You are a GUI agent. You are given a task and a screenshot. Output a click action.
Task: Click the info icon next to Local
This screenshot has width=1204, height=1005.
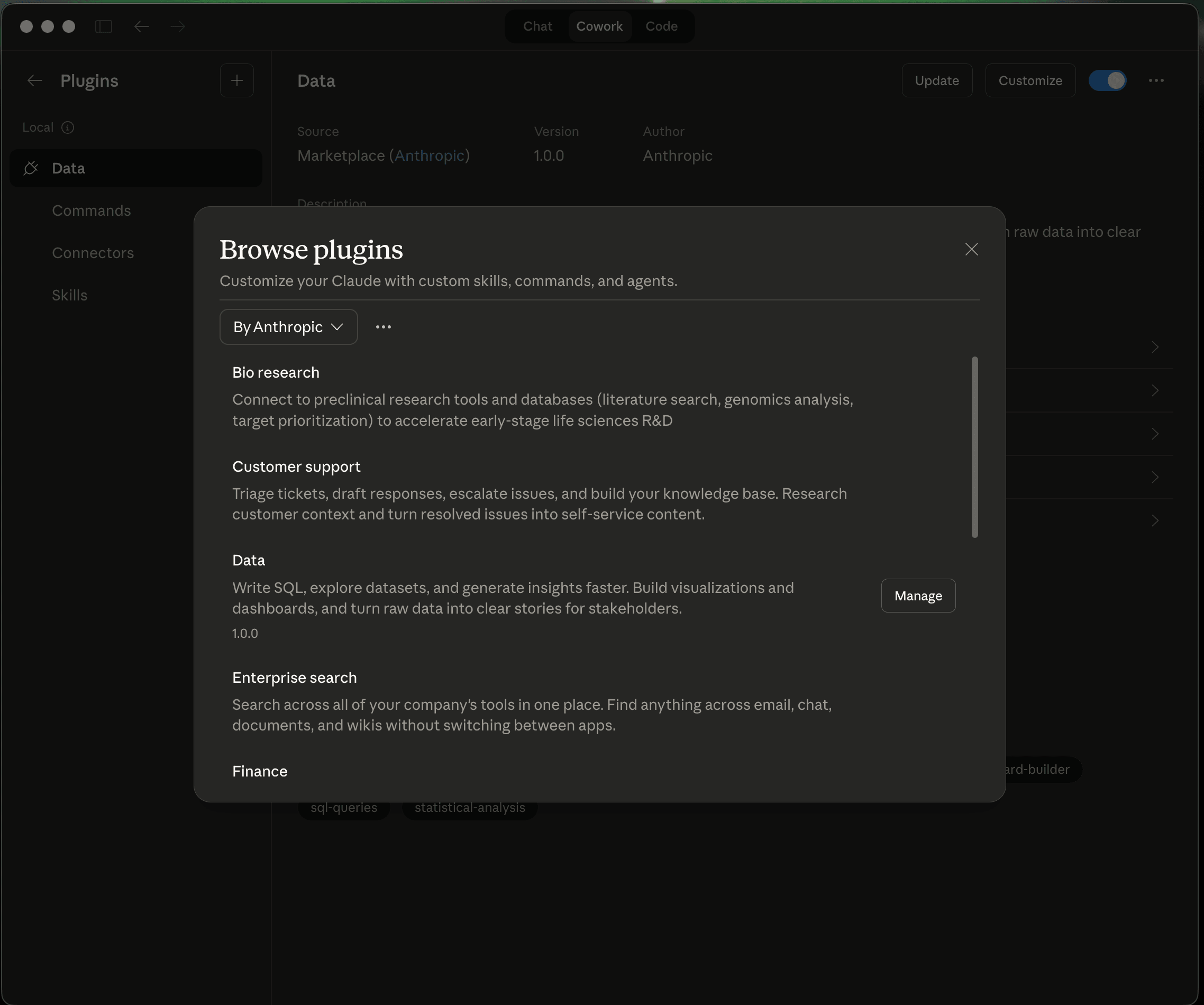coord(68,127)
